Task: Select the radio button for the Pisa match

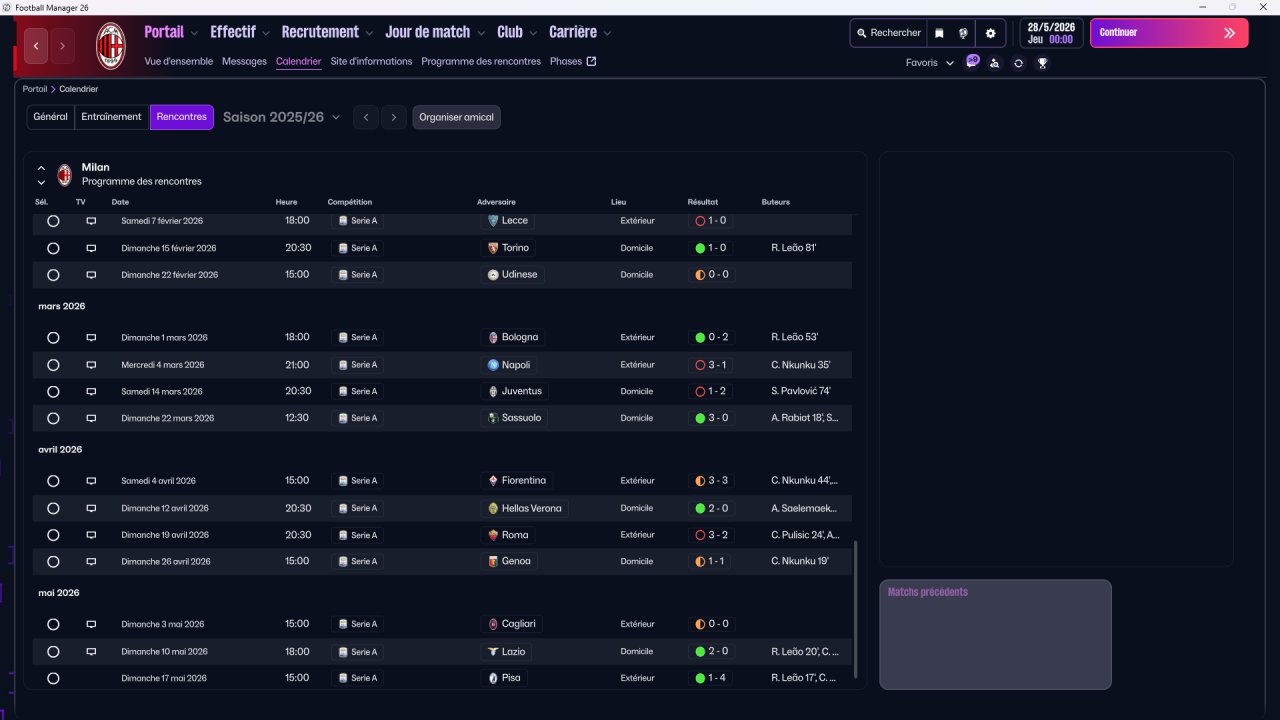Action: [x=53, y=678]
